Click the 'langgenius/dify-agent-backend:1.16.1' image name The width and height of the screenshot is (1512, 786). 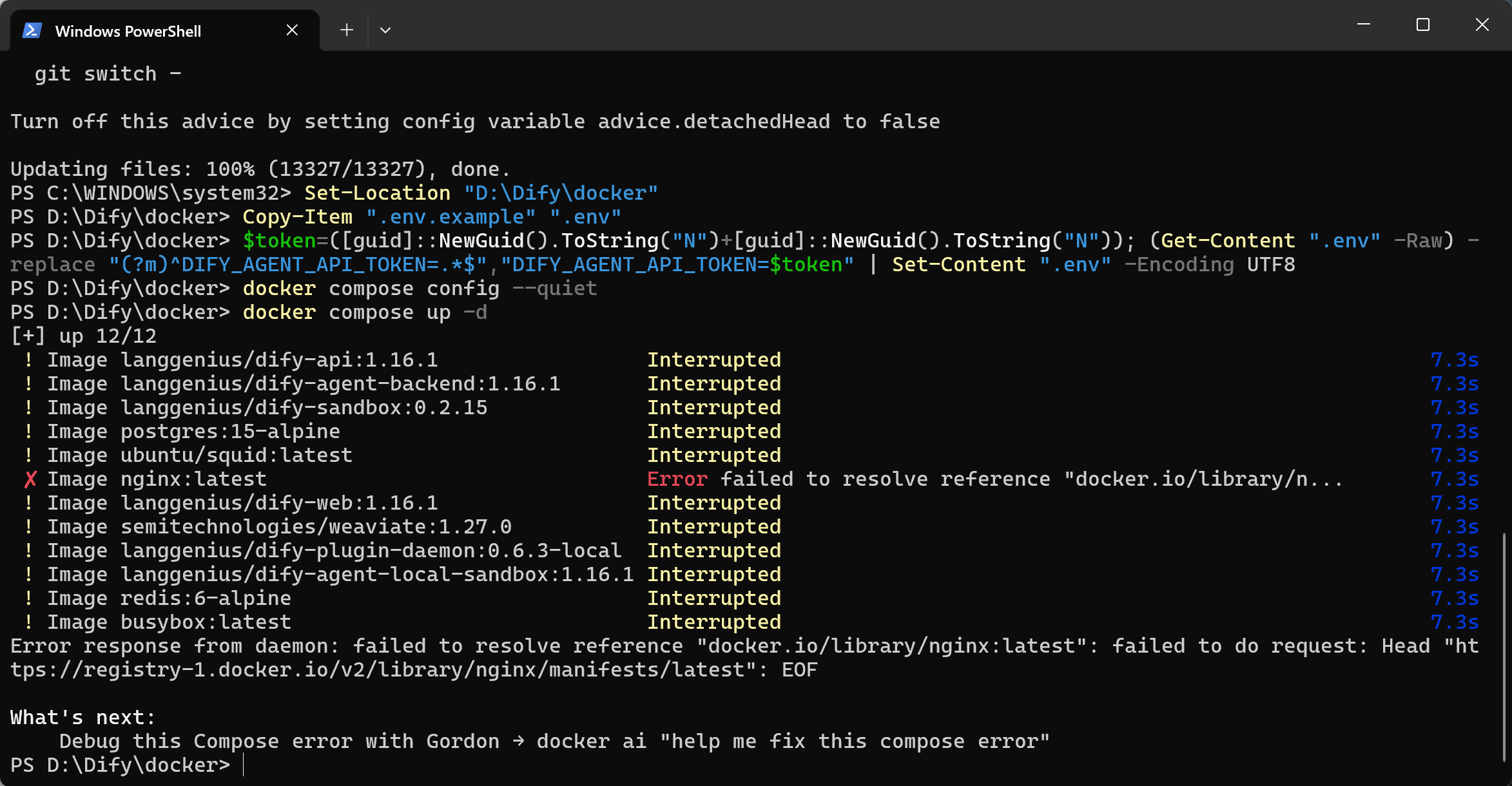[x=341, y=384]
